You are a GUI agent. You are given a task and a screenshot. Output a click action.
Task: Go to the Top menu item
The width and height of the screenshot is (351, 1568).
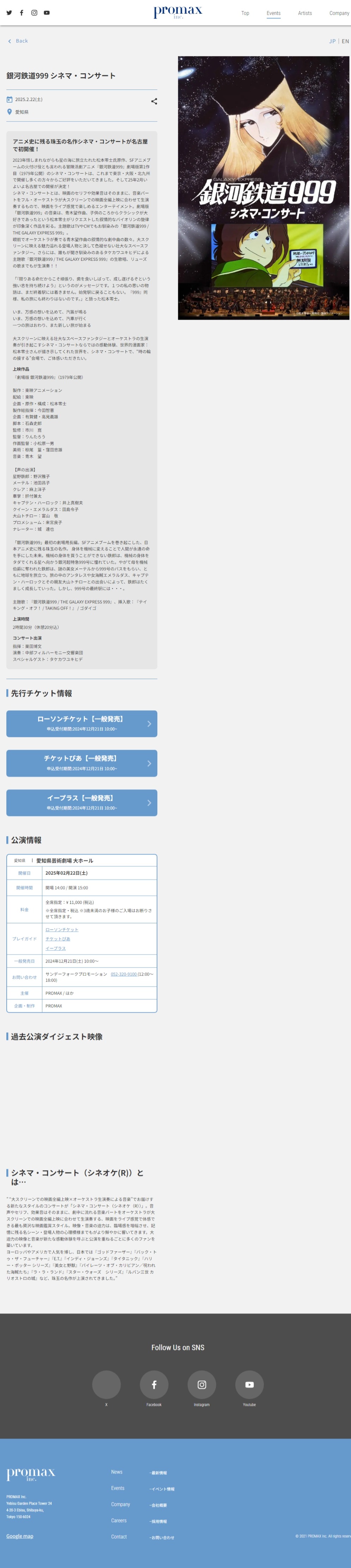click(x=245, y=13)
